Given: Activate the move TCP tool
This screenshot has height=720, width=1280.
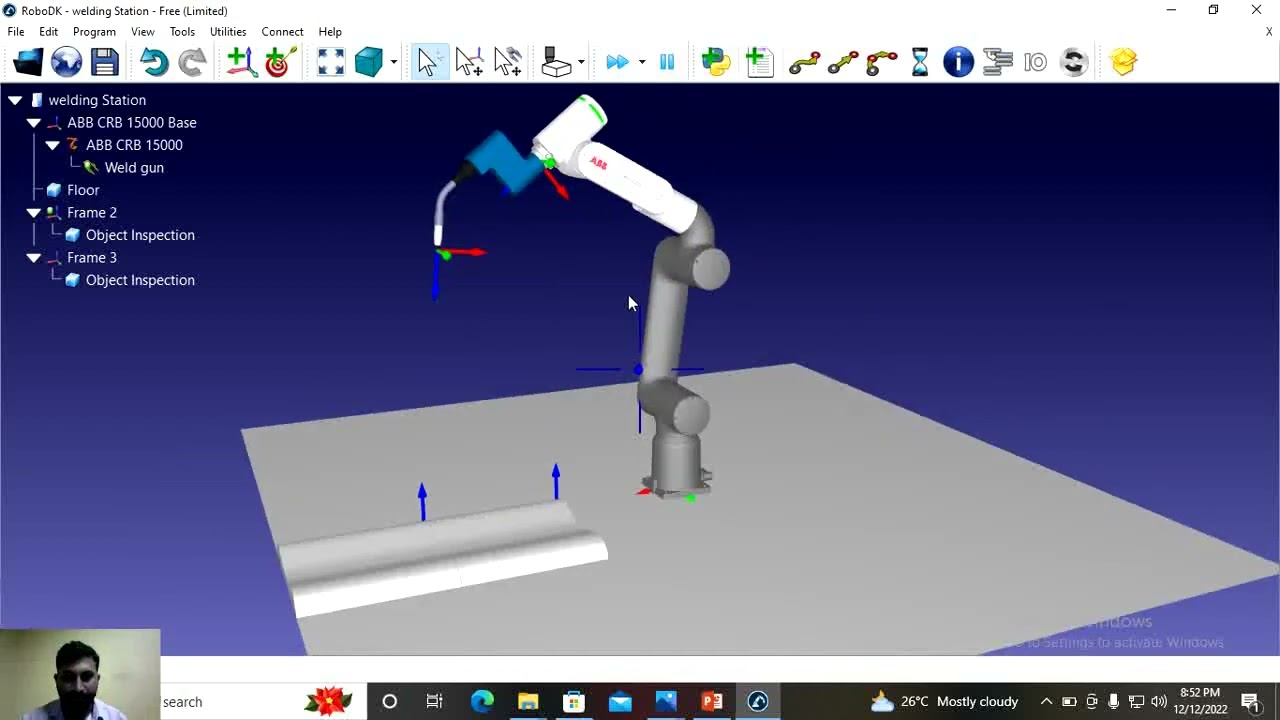Looking at the screenshot, I should (x=507, y=62).
